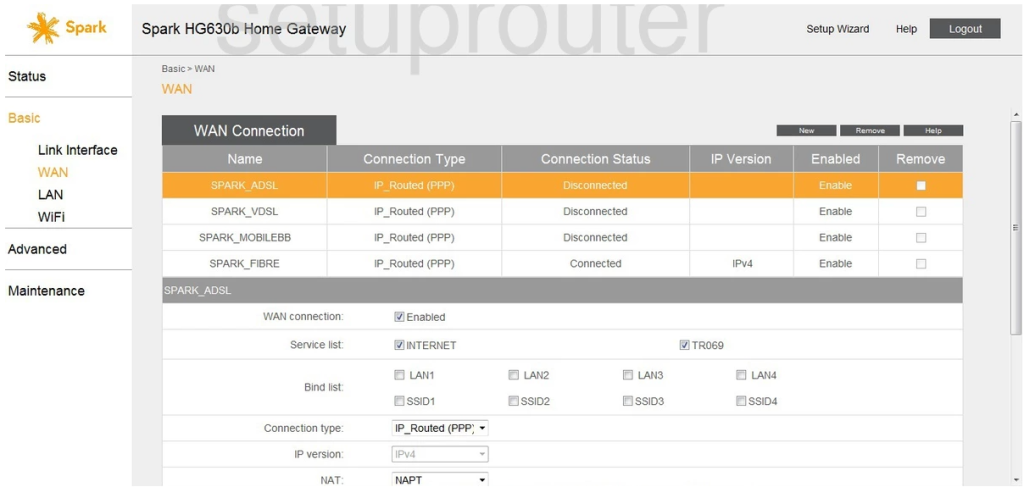This screenshot has width=1024, height=487.
Task: Open the Status menu in sidebar
Action: [x=27, y=76]
